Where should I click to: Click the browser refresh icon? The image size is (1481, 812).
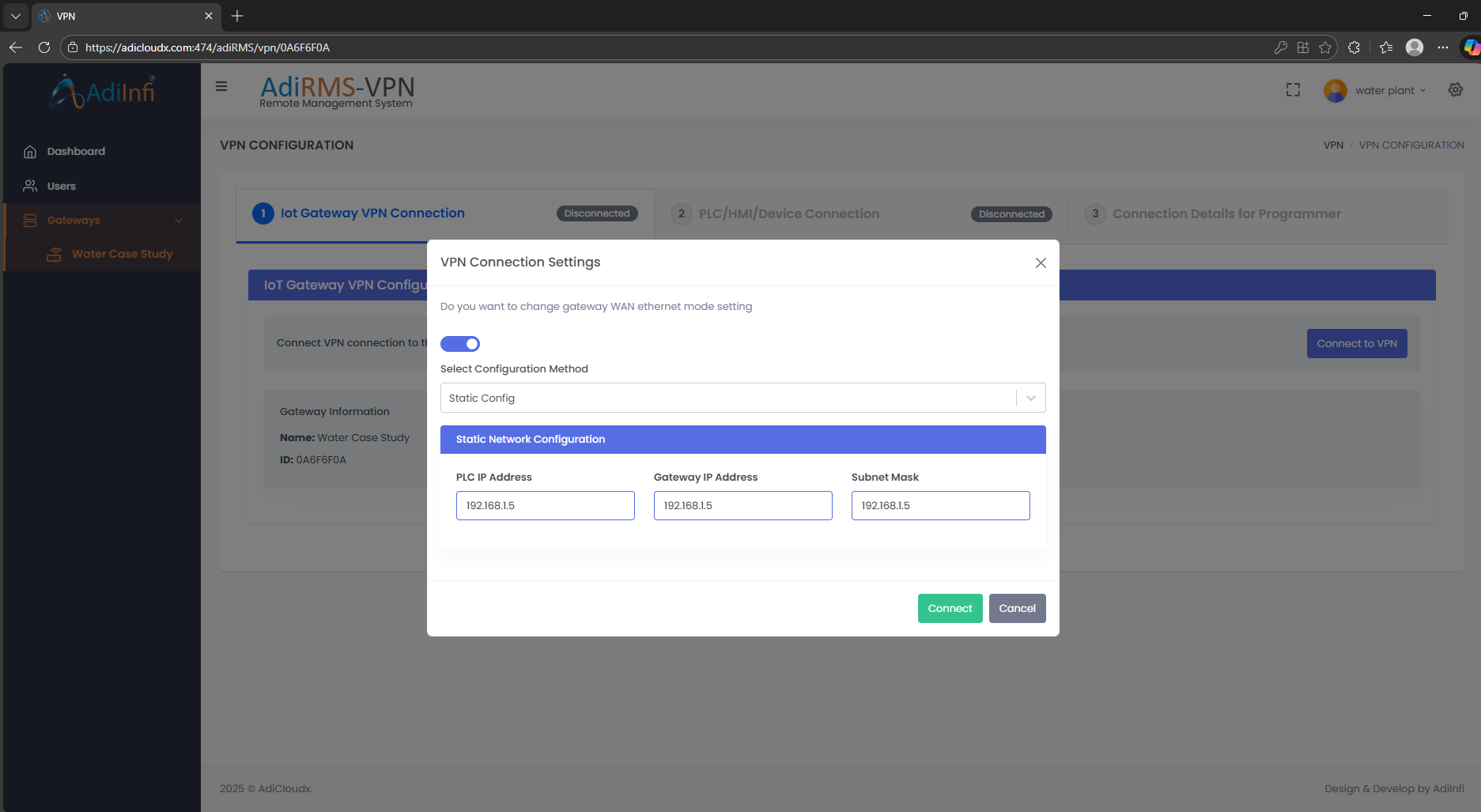coord(44,47)
